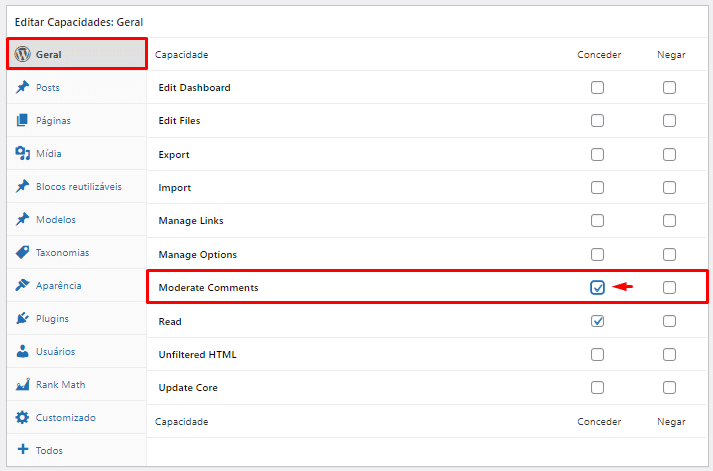Click the Customizado gear icon
The image size is (713, 471).
tap(22, 417)
